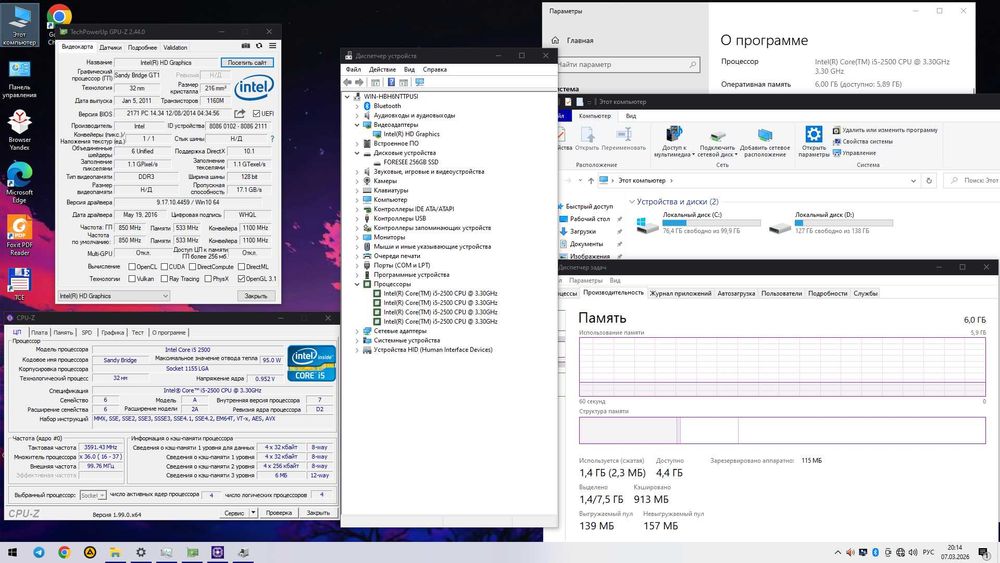Click the Проверка button in CPU-Z

pyautogui.click(x=279, y=513)
